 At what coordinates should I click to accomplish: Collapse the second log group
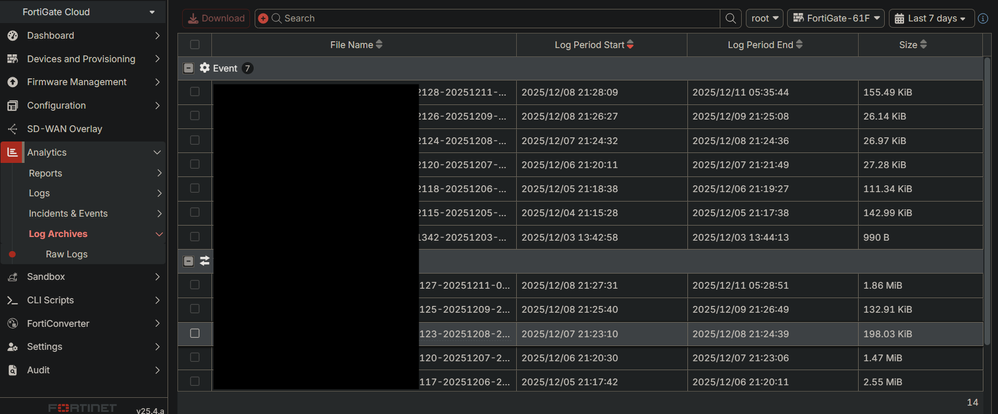point(188,261)
